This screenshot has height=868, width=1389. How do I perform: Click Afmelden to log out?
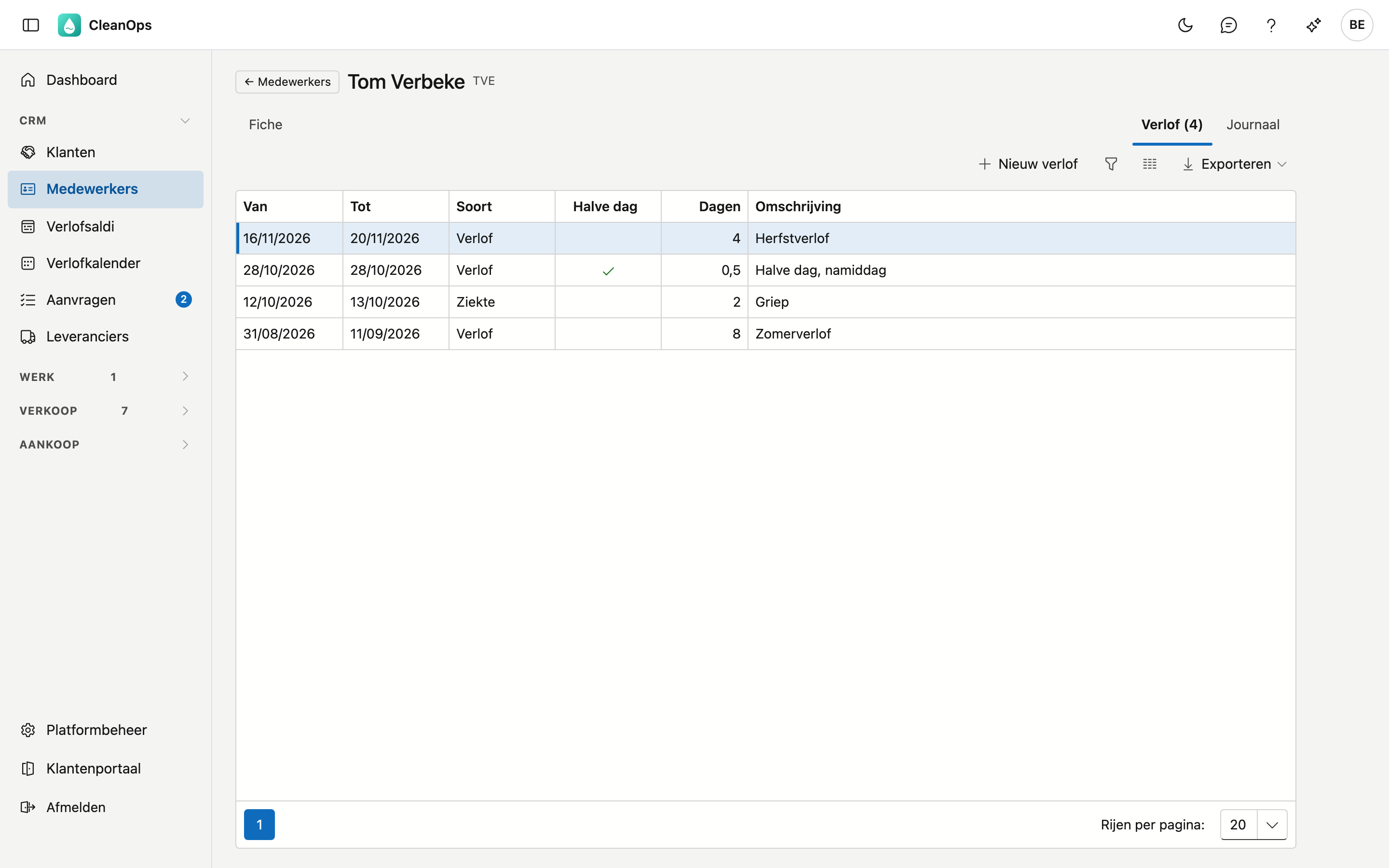[x=106, y=807]
